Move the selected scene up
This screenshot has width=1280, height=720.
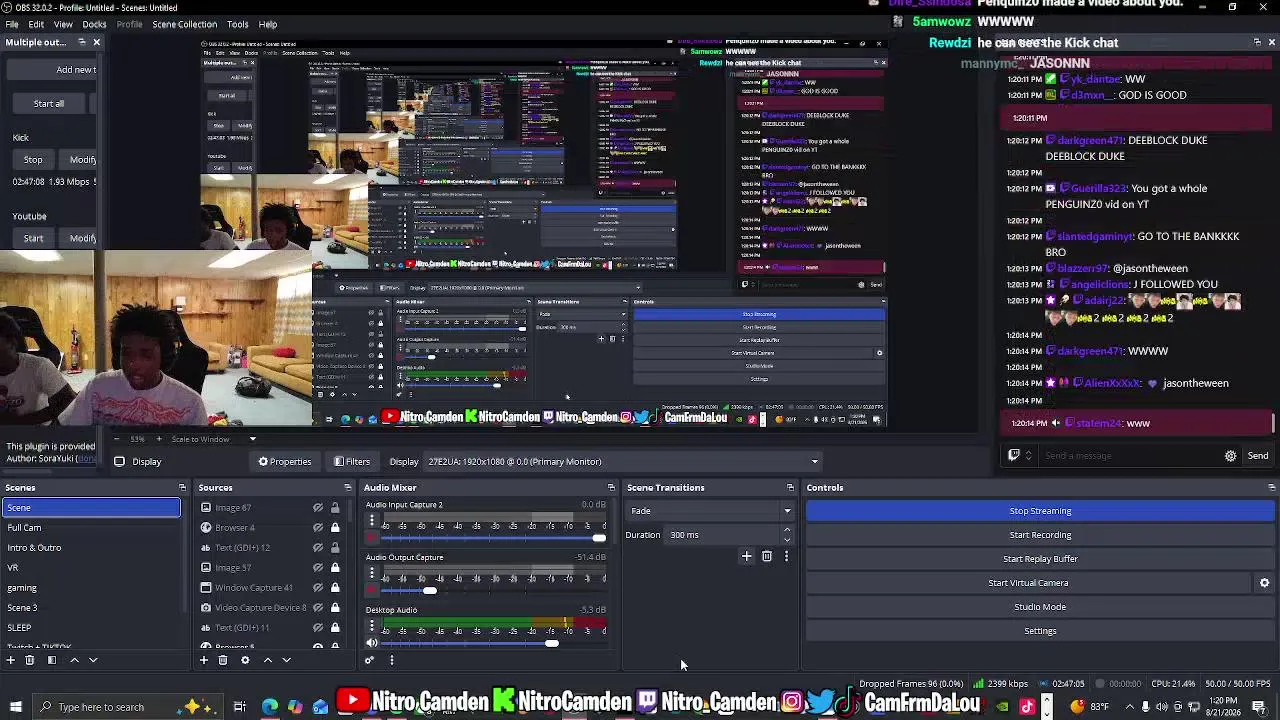point(74,660)
